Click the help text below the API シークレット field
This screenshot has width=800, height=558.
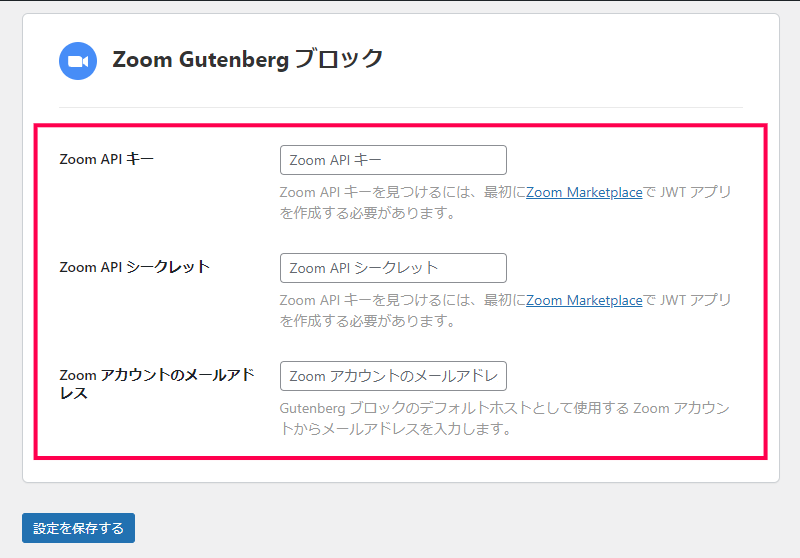tap(400, 300)
